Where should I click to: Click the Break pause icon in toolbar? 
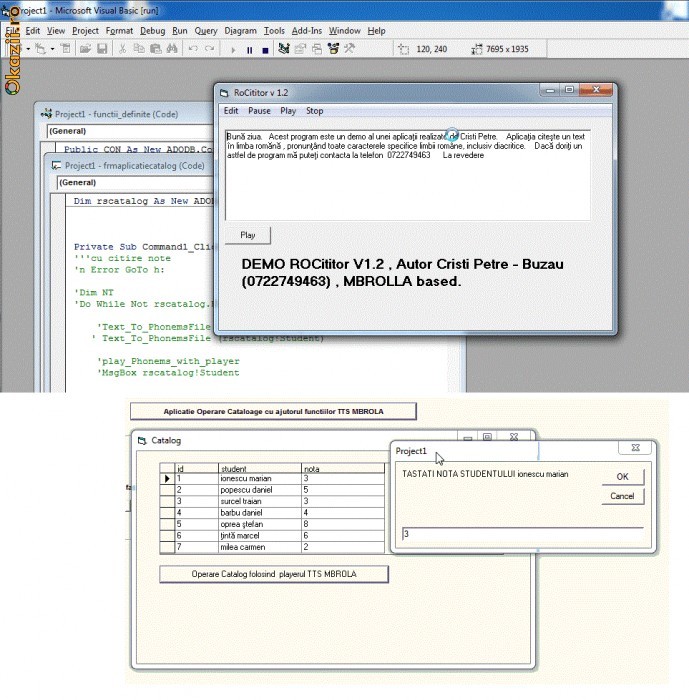249,50
